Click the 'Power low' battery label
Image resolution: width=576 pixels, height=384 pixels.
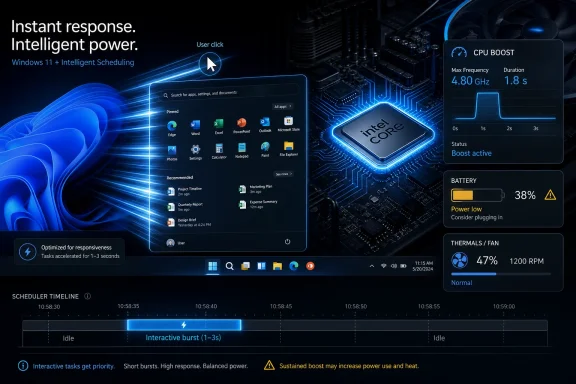pyautogui.click(x=466, y=209)
